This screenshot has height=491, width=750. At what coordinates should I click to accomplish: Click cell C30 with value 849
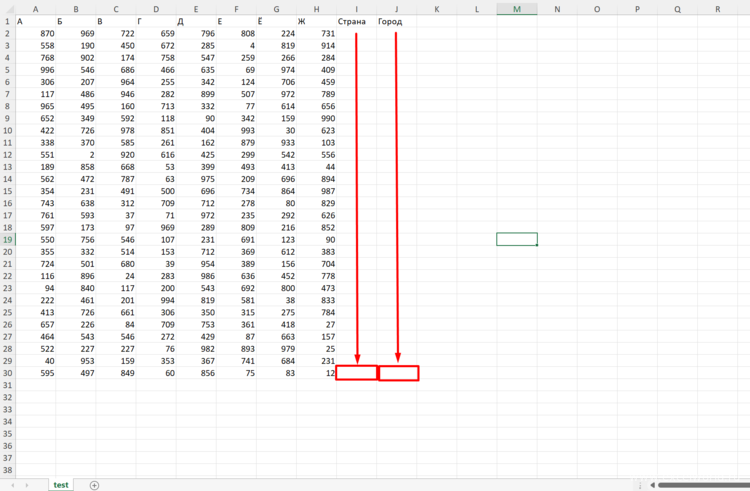coord(116,373)
